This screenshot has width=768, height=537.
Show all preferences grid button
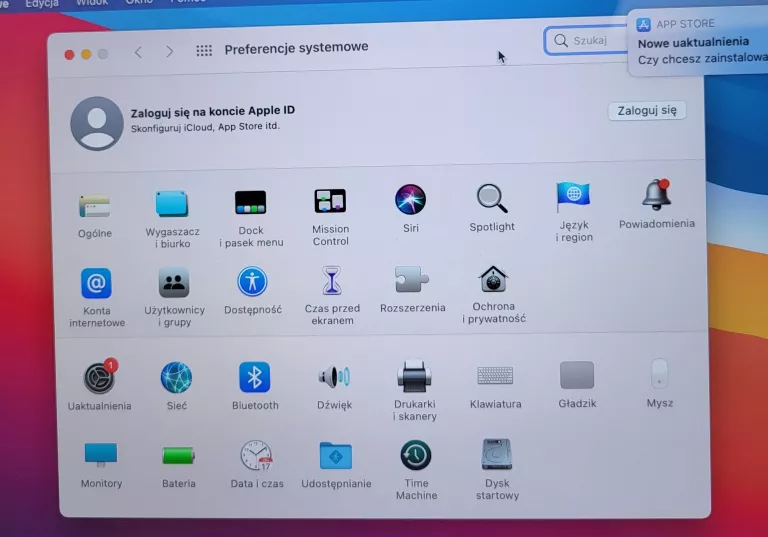pyautogui.click(x=204, y=50)
